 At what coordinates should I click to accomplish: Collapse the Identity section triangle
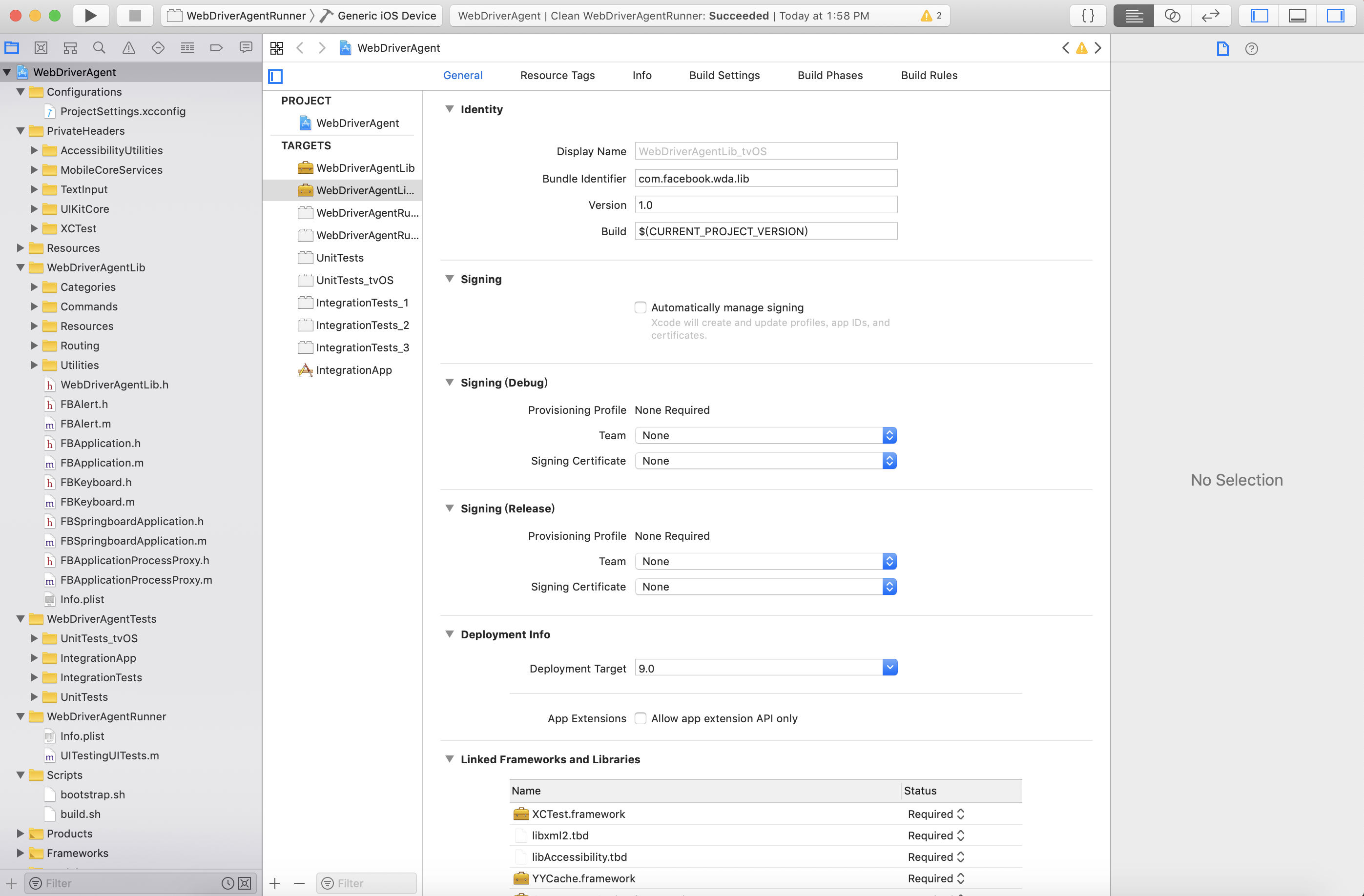(449, 109)
